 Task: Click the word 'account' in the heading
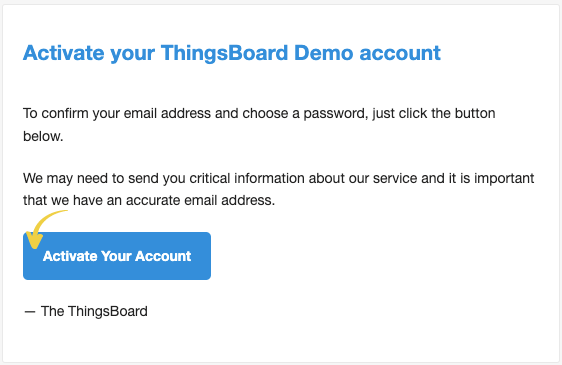pyautogui.click(x=400, y=53)
